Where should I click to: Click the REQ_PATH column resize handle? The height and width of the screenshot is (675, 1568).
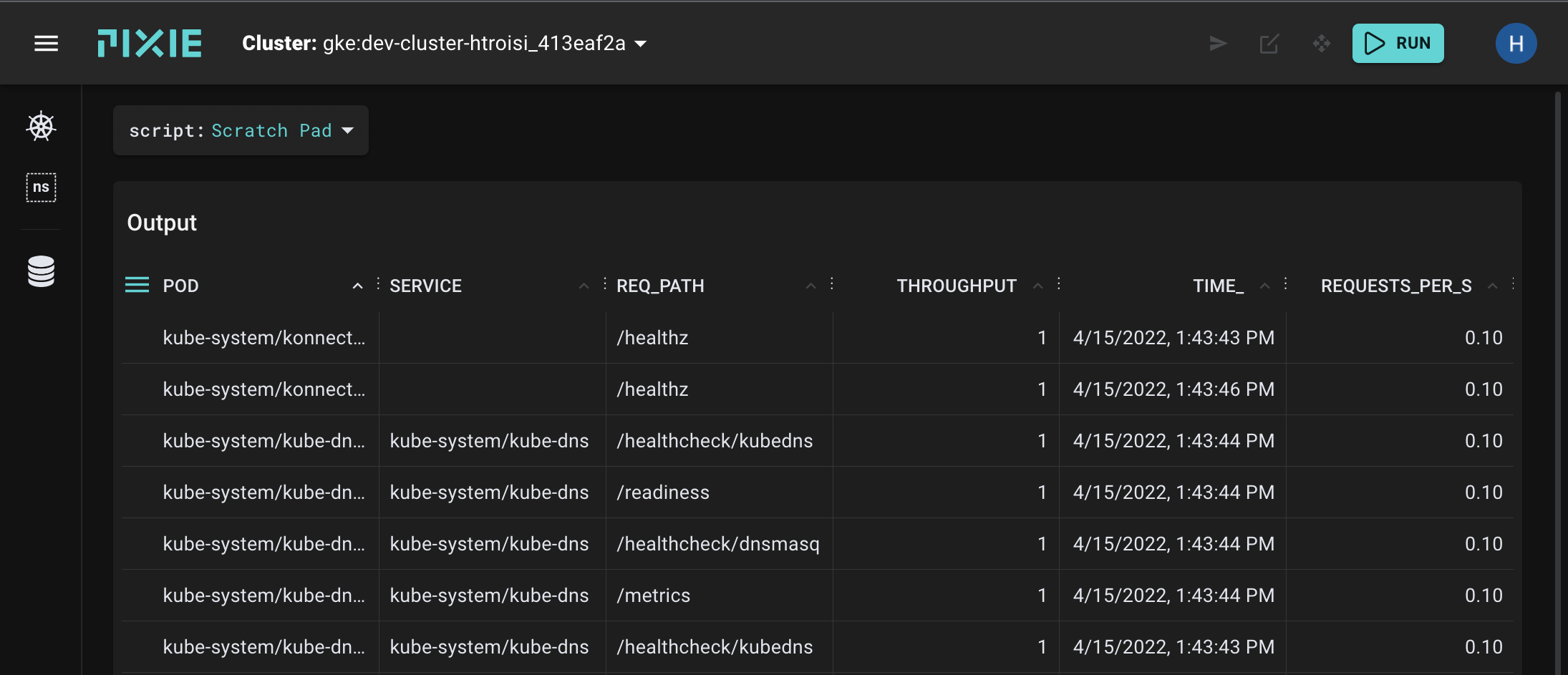tap(832, 284)
